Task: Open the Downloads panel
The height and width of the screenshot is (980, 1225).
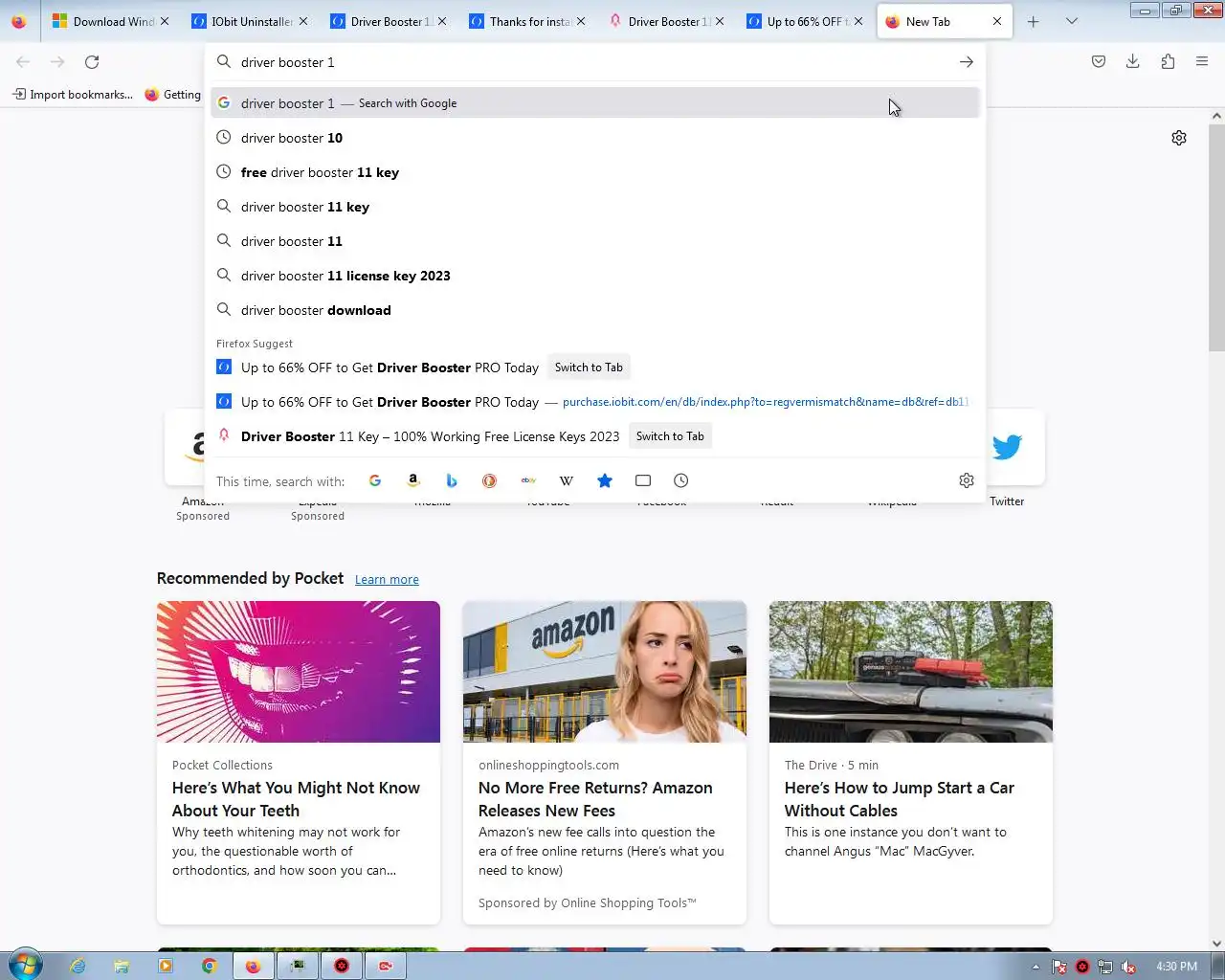Action: coord(1133,62)
